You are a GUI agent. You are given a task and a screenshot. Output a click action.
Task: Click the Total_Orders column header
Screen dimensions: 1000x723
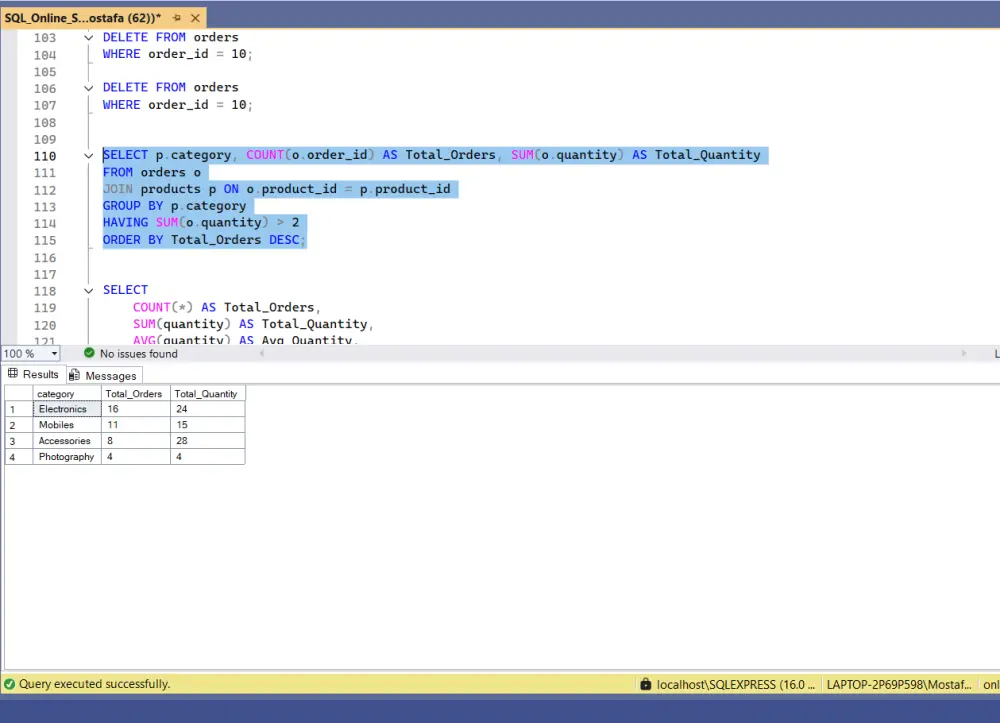coord(134,393)
